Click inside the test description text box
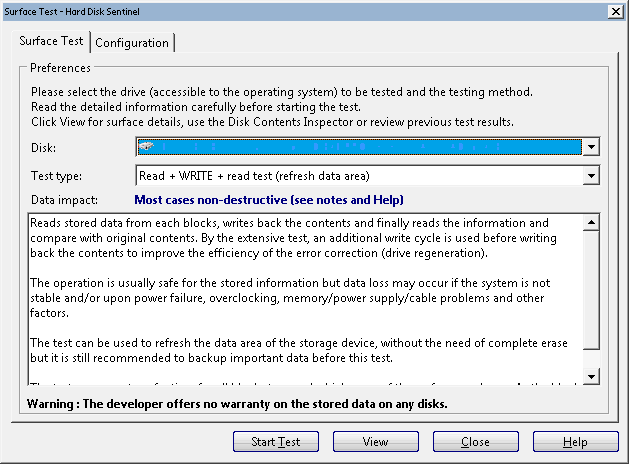629x464 pixels. point(300,300)
